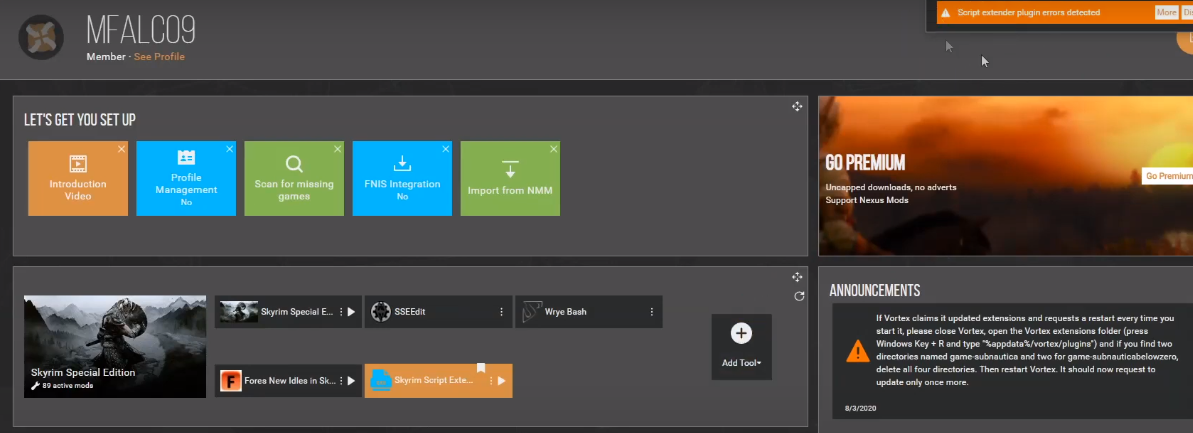Dismiss the Introduction Video tile
Viewport: 1193px width, 433px height.
click(121, 149)
